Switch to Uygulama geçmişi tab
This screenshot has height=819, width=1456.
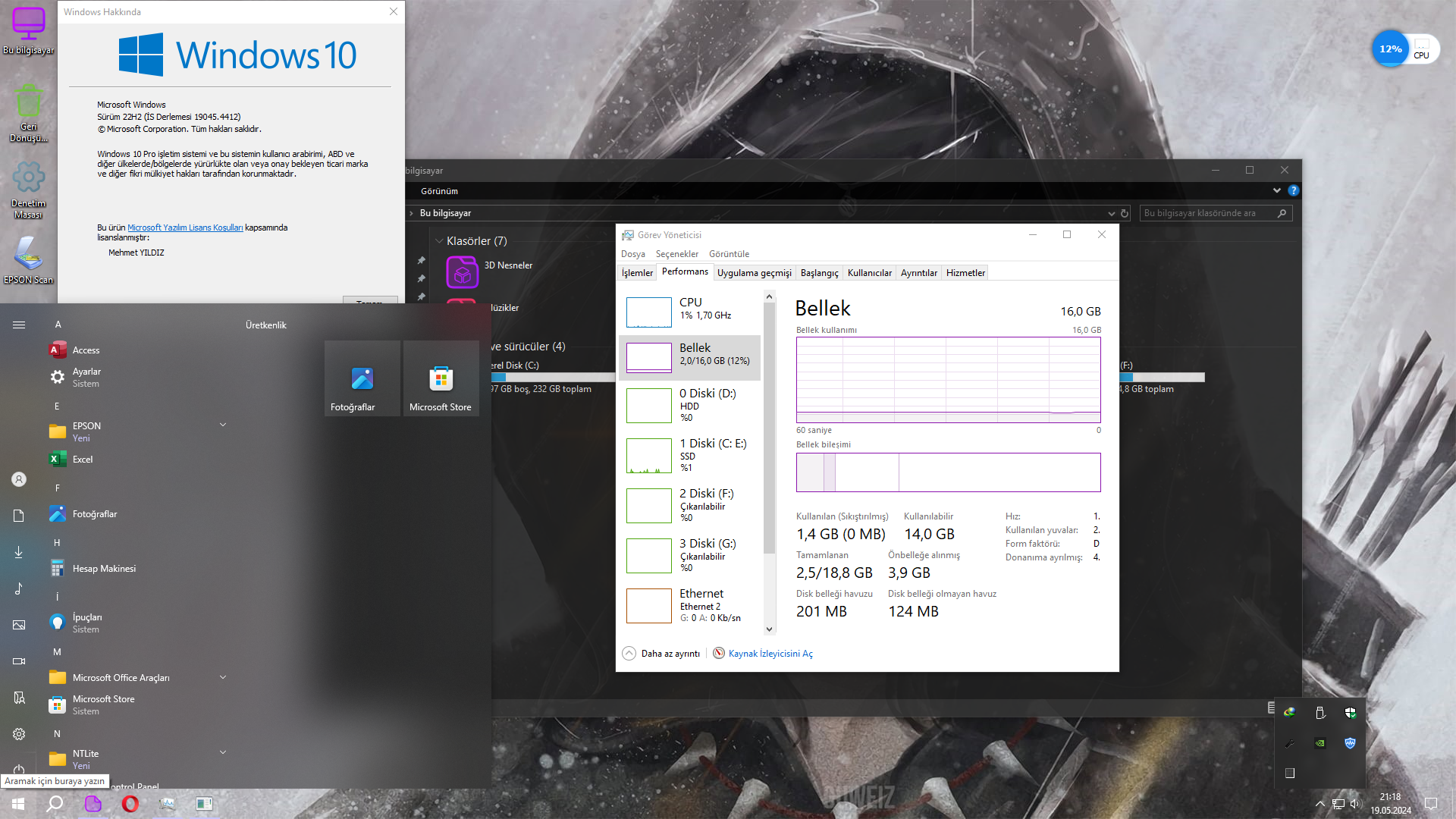[755, 273]
